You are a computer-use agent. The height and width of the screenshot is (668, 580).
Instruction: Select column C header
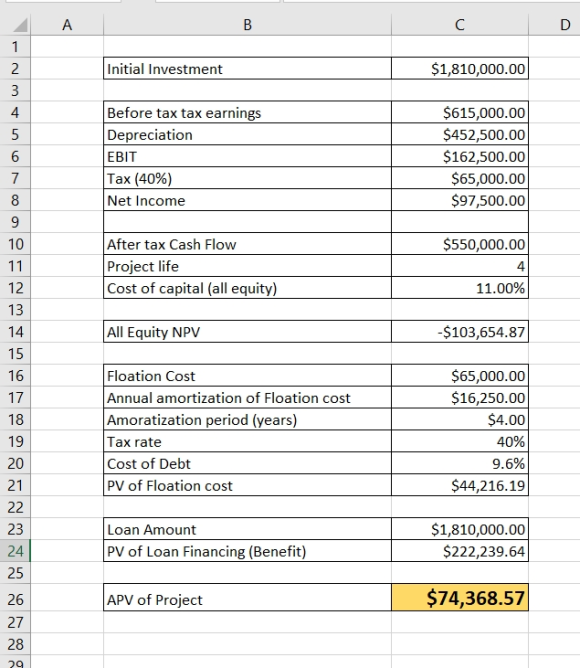(460, 25)
